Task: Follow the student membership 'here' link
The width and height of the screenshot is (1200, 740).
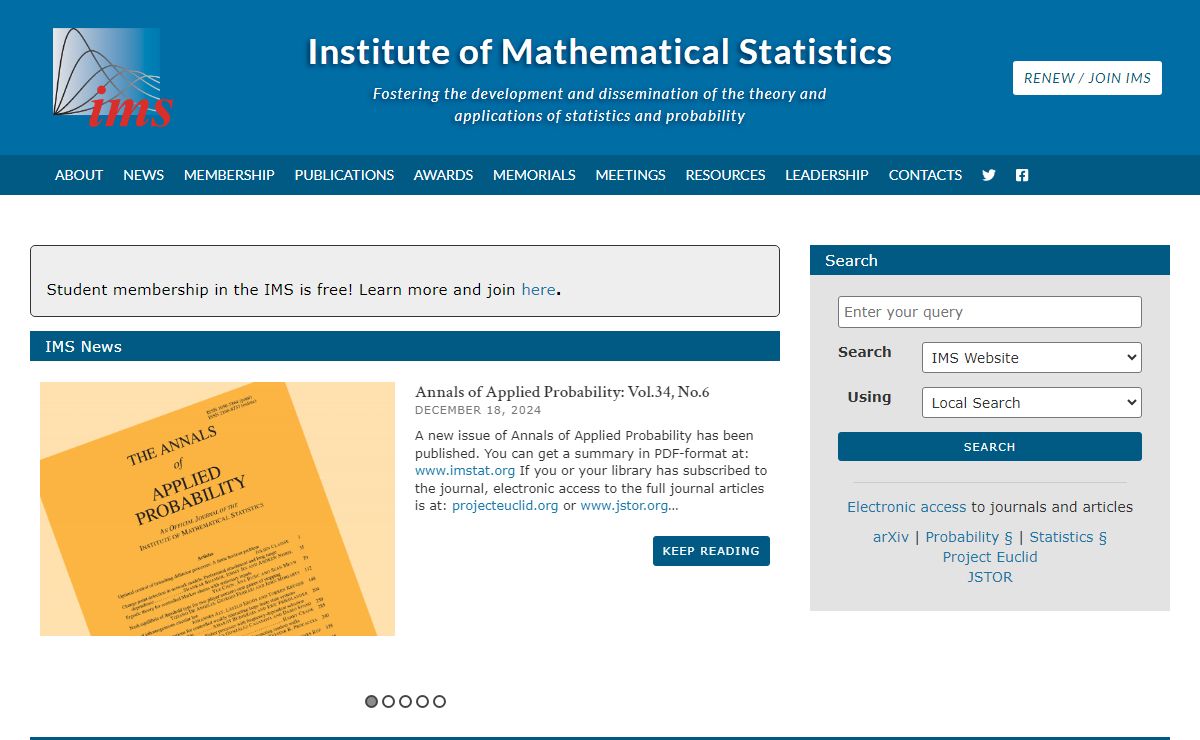Action: pos(538,290)
